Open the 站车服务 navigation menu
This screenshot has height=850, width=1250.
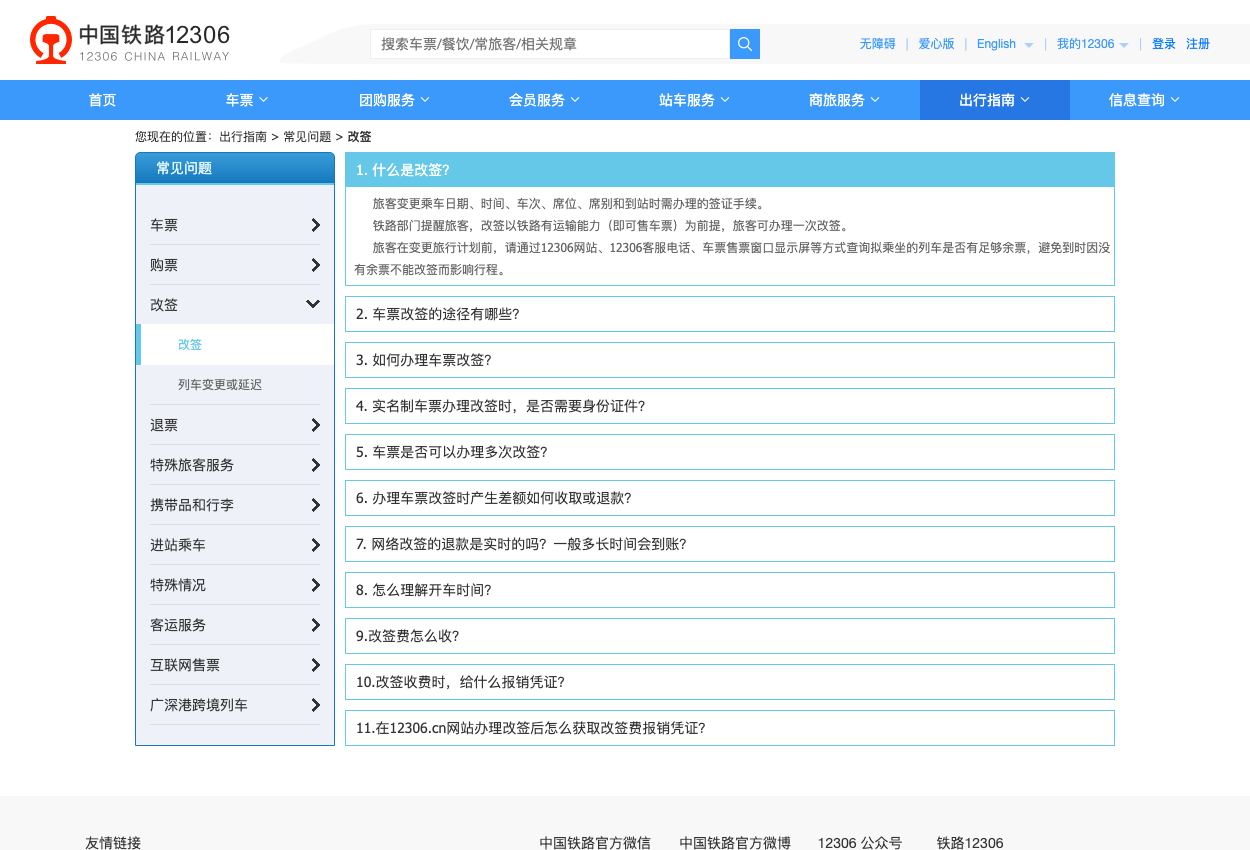point(695,100)
